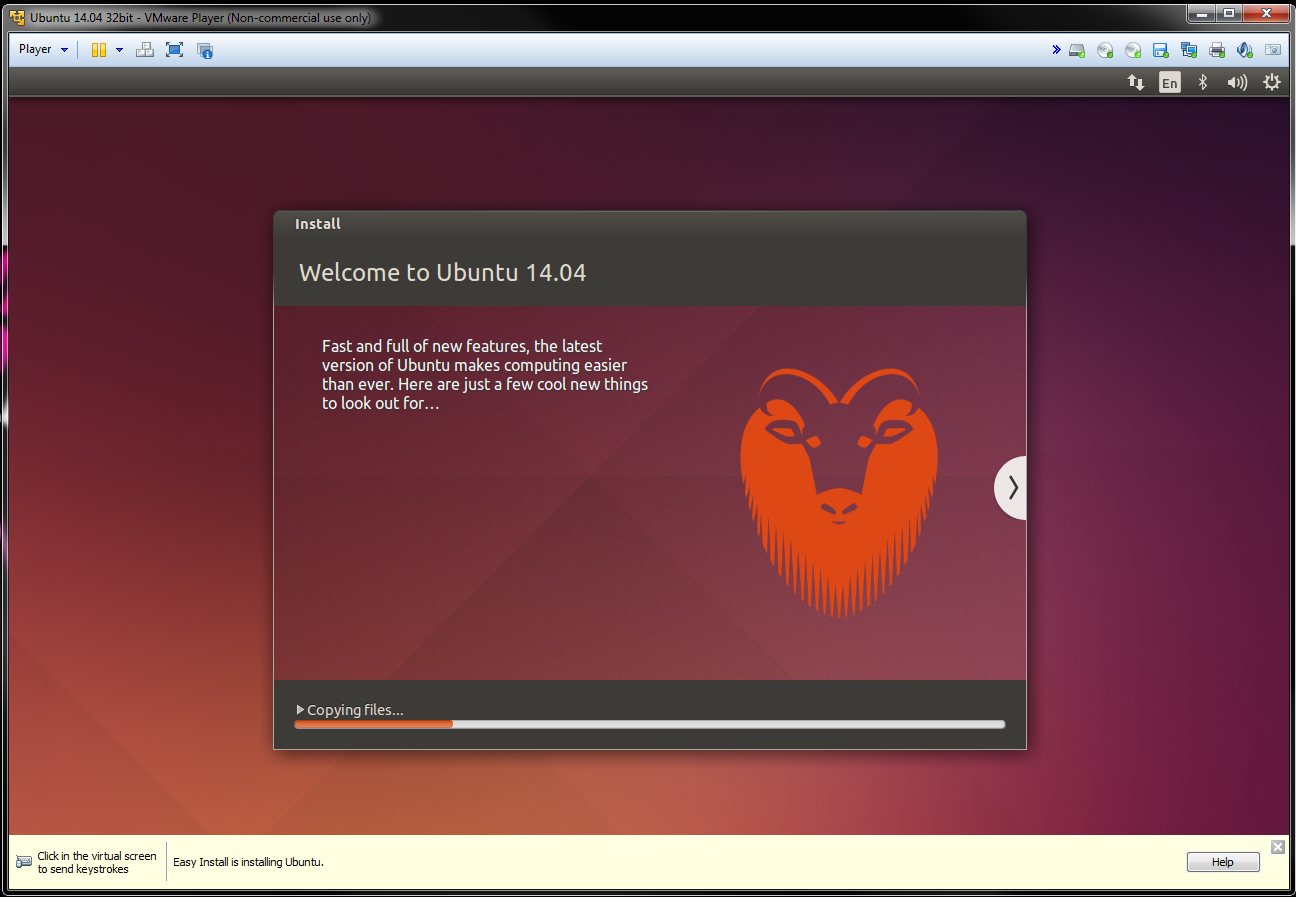This screenshot has height=897, width=1296.
Task: Open the Player menu
Action: click(43, 49)
